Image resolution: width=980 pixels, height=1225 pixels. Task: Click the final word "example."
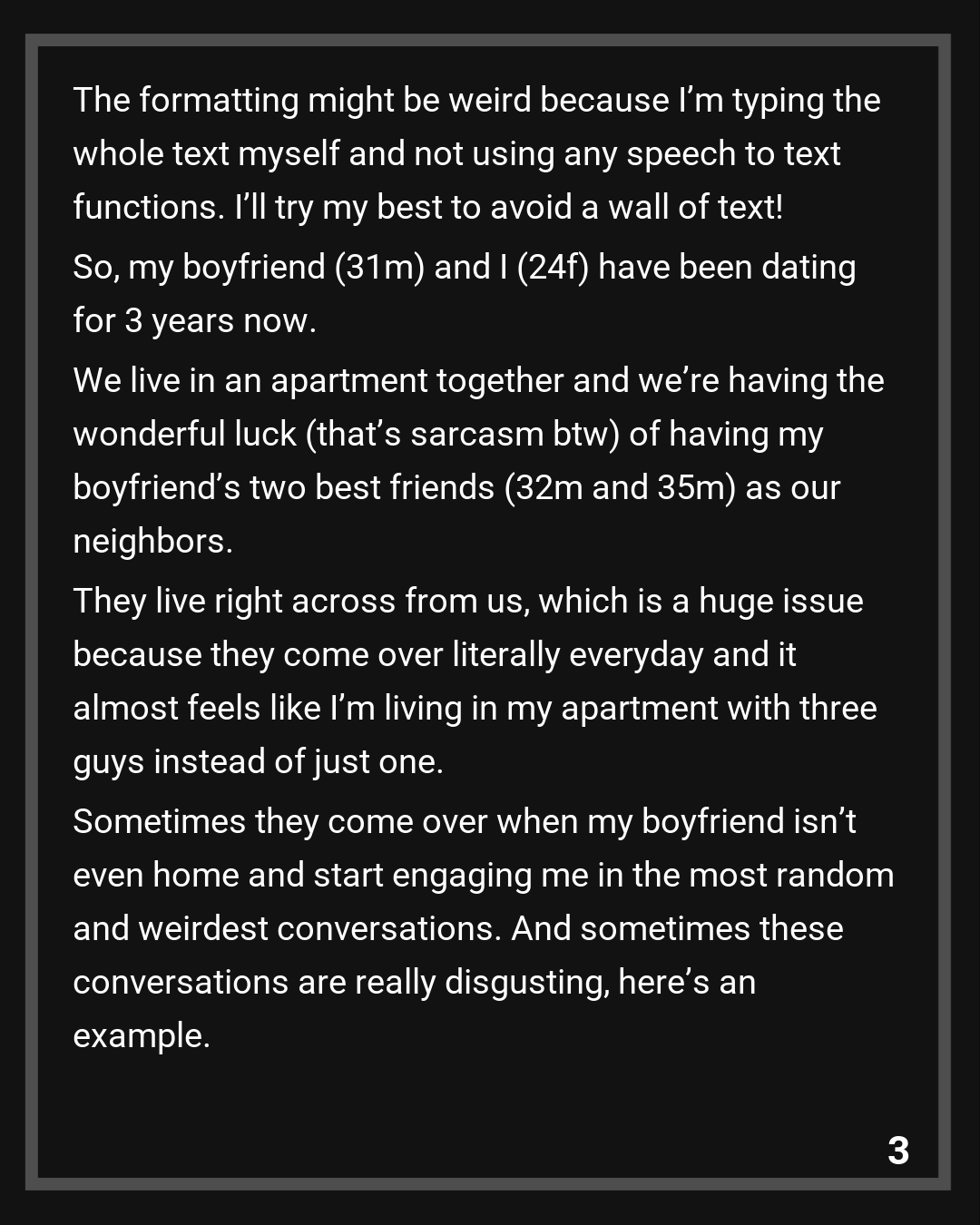pos(142,1036)
